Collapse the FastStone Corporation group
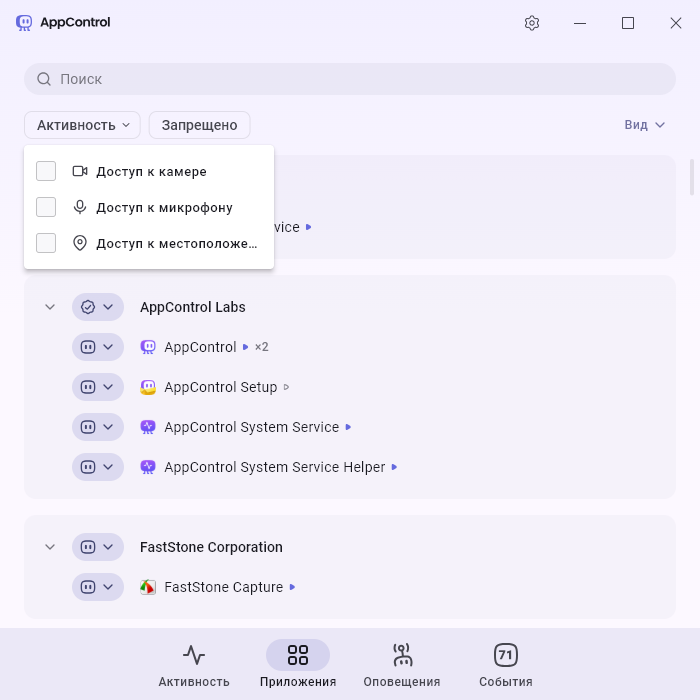 click(x=50, y=547)
